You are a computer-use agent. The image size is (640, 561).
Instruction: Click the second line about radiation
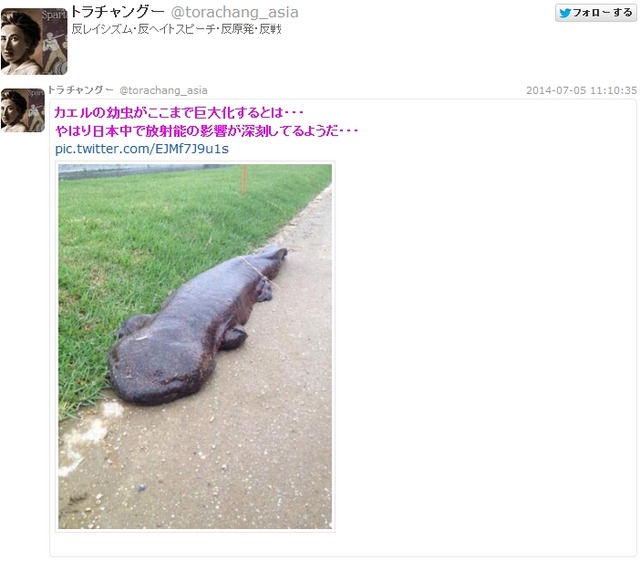pyautogui.click(x=206, y=131)
